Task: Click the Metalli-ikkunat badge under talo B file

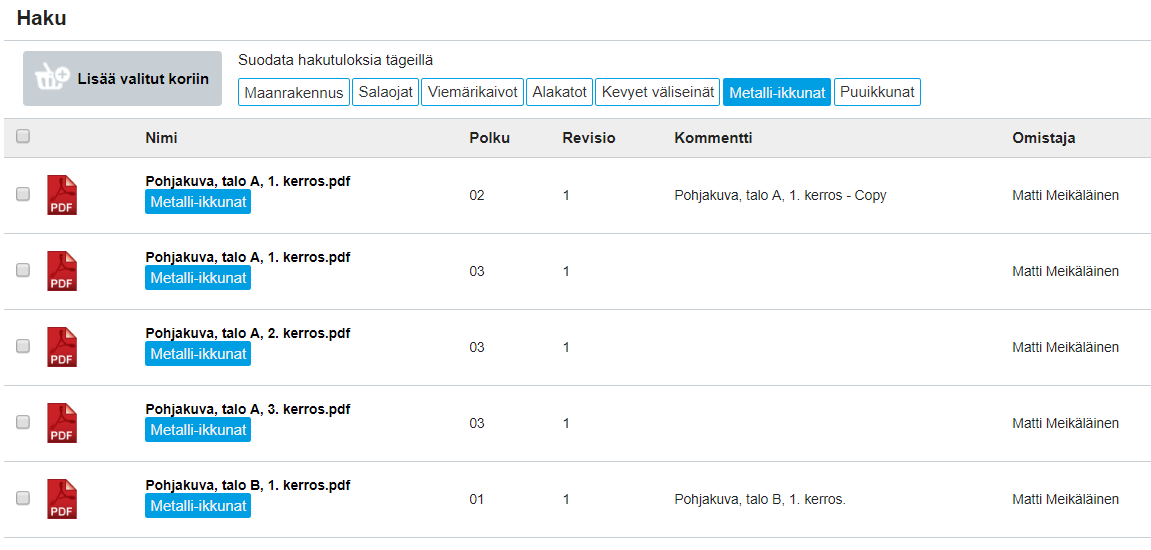Action: (x=198, y=506)
